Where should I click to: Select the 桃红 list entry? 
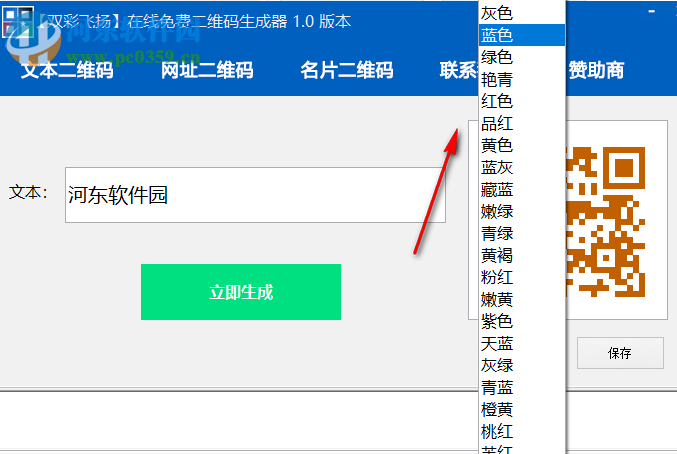click(522, 431)
